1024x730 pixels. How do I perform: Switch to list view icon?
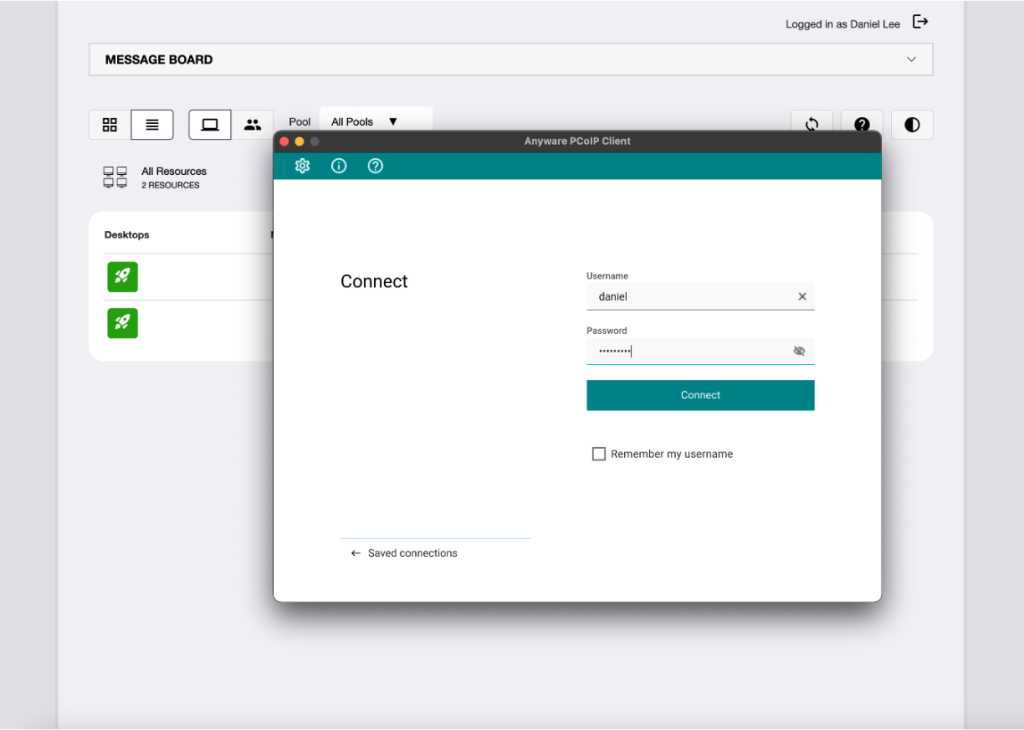click(152, 125)
